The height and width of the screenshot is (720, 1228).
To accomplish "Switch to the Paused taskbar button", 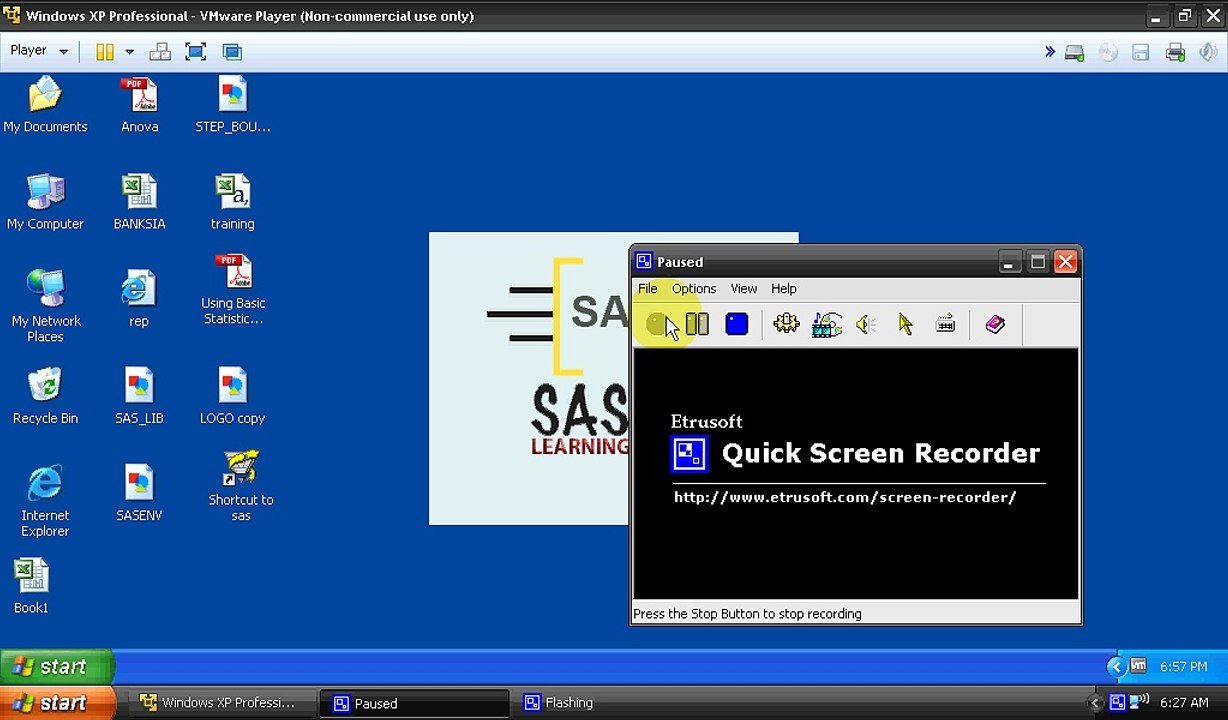I will click(414, 703).
